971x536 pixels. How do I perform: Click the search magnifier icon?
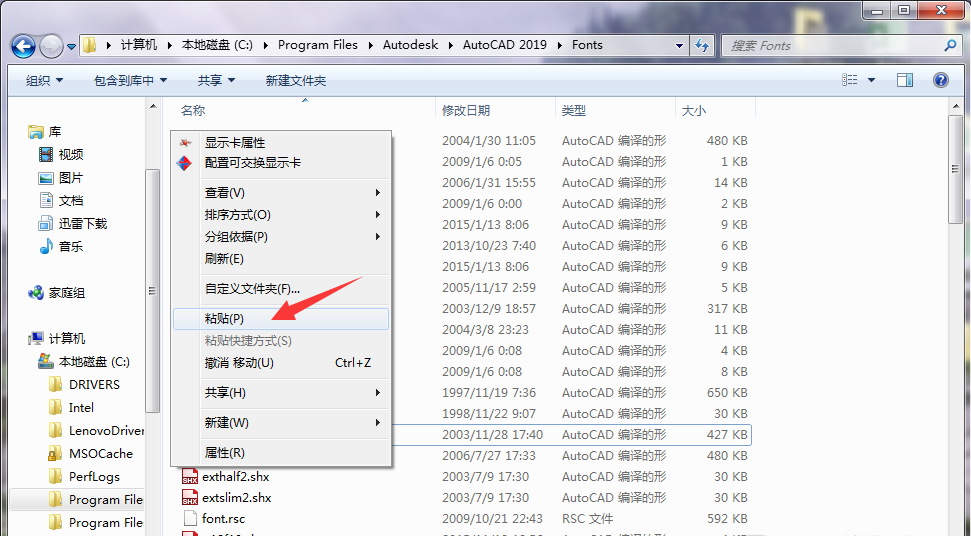pyautogui.click(x=950, y=45)
